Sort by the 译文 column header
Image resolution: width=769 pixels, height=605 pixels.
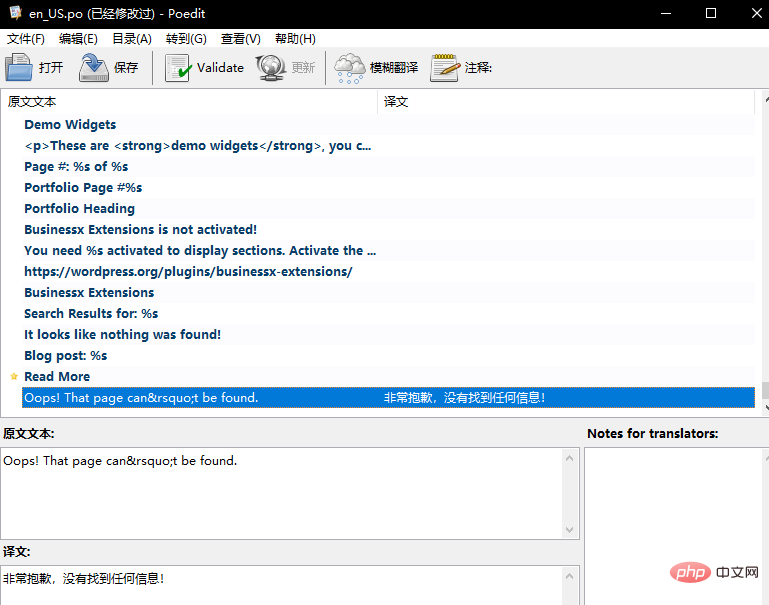[566, 101]
